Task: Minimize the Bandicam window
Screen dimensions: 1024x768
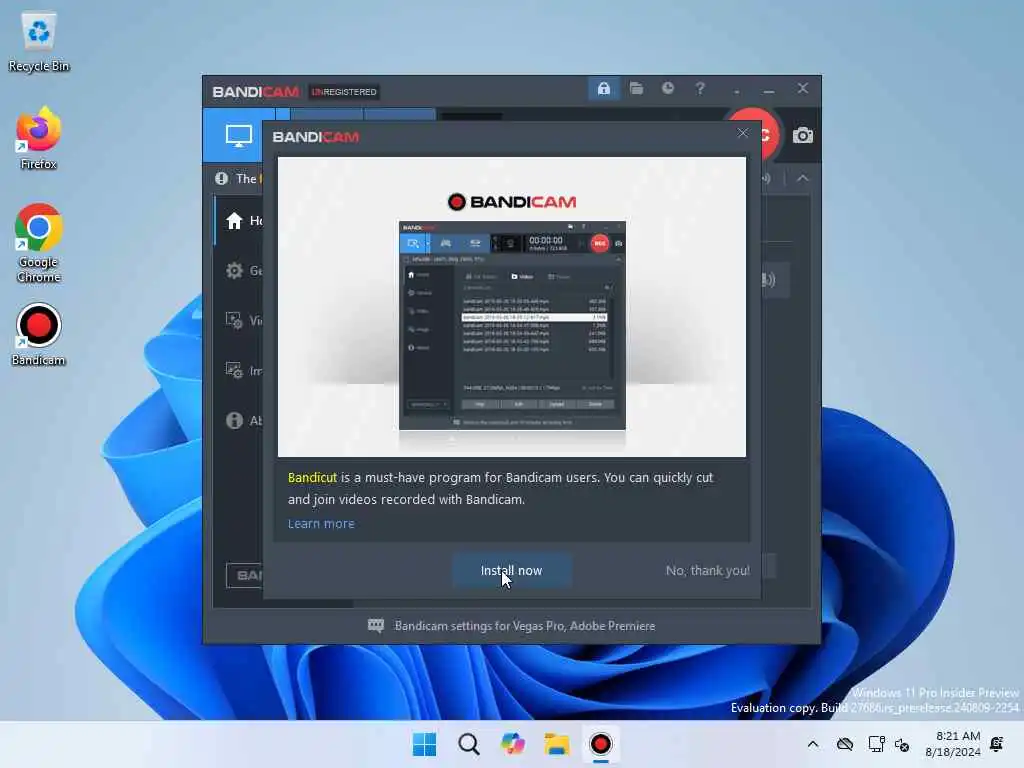Action: pos(769,89)
